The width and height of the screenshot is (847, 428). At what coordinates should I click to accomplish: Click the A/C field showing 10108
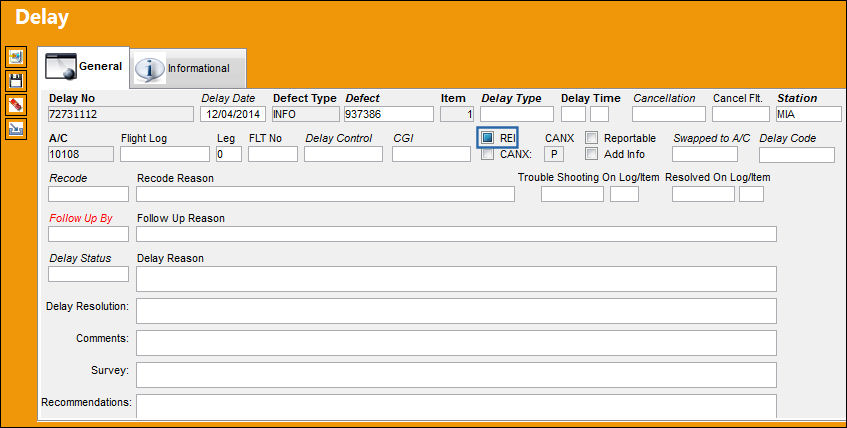(81, 154)
